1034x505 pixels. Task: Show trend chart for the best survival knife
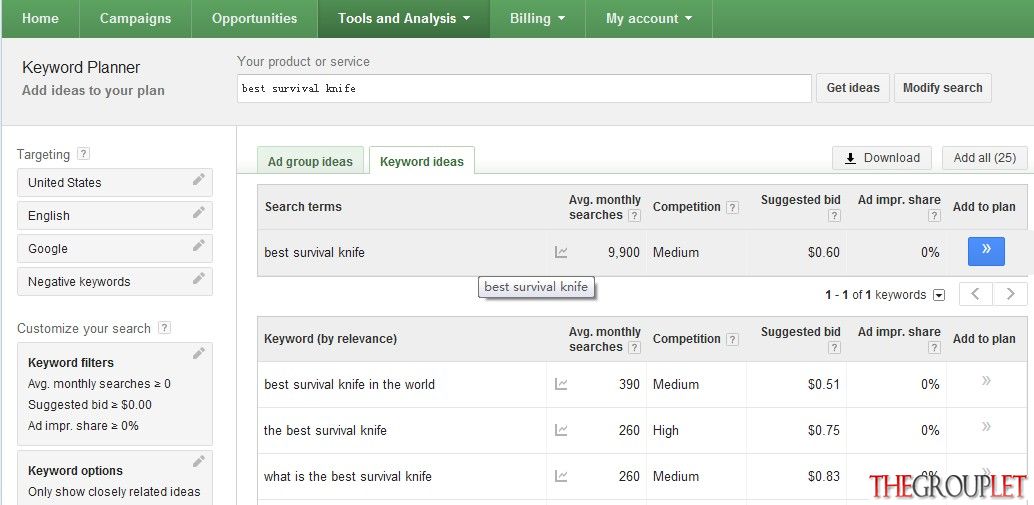[561, 430]
